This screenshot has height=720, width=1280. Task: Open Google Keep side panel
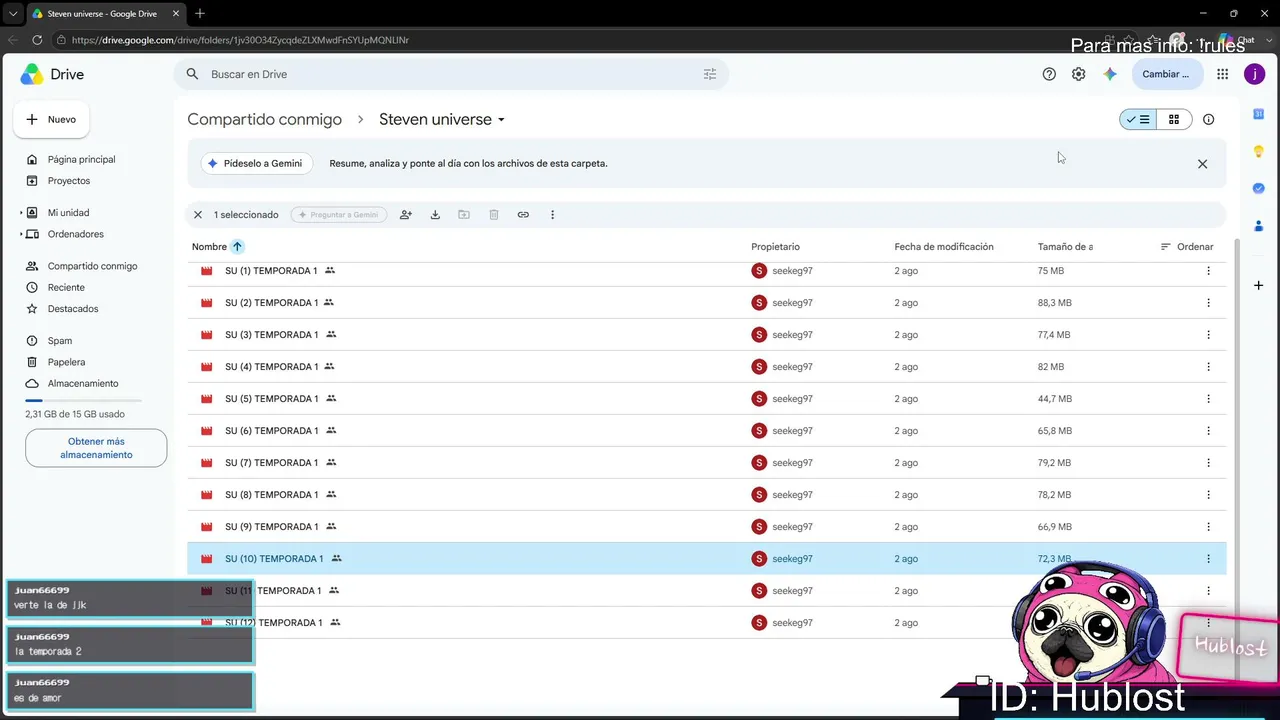tap(1258, 151)
